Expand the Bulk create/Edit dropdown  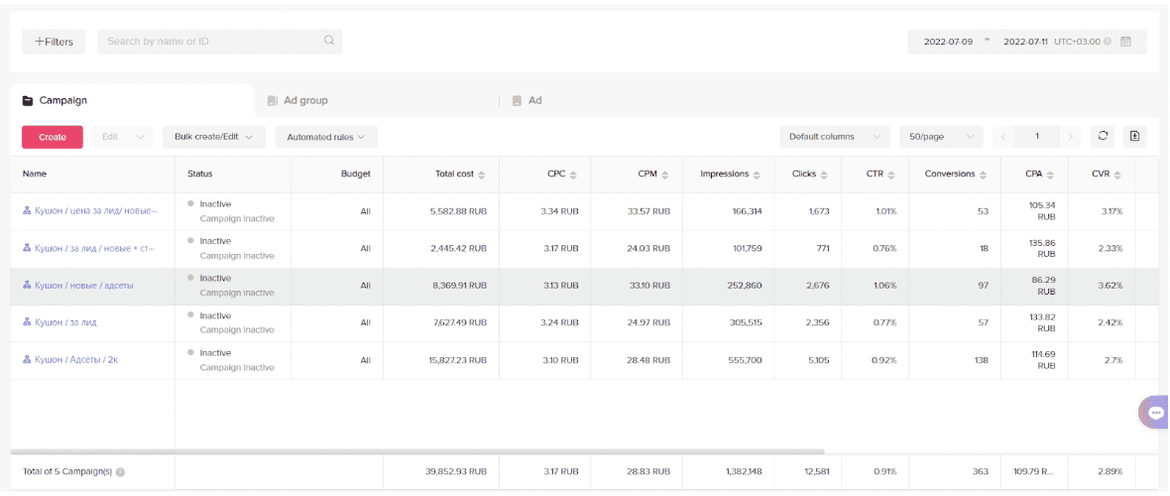pos(214,137)
